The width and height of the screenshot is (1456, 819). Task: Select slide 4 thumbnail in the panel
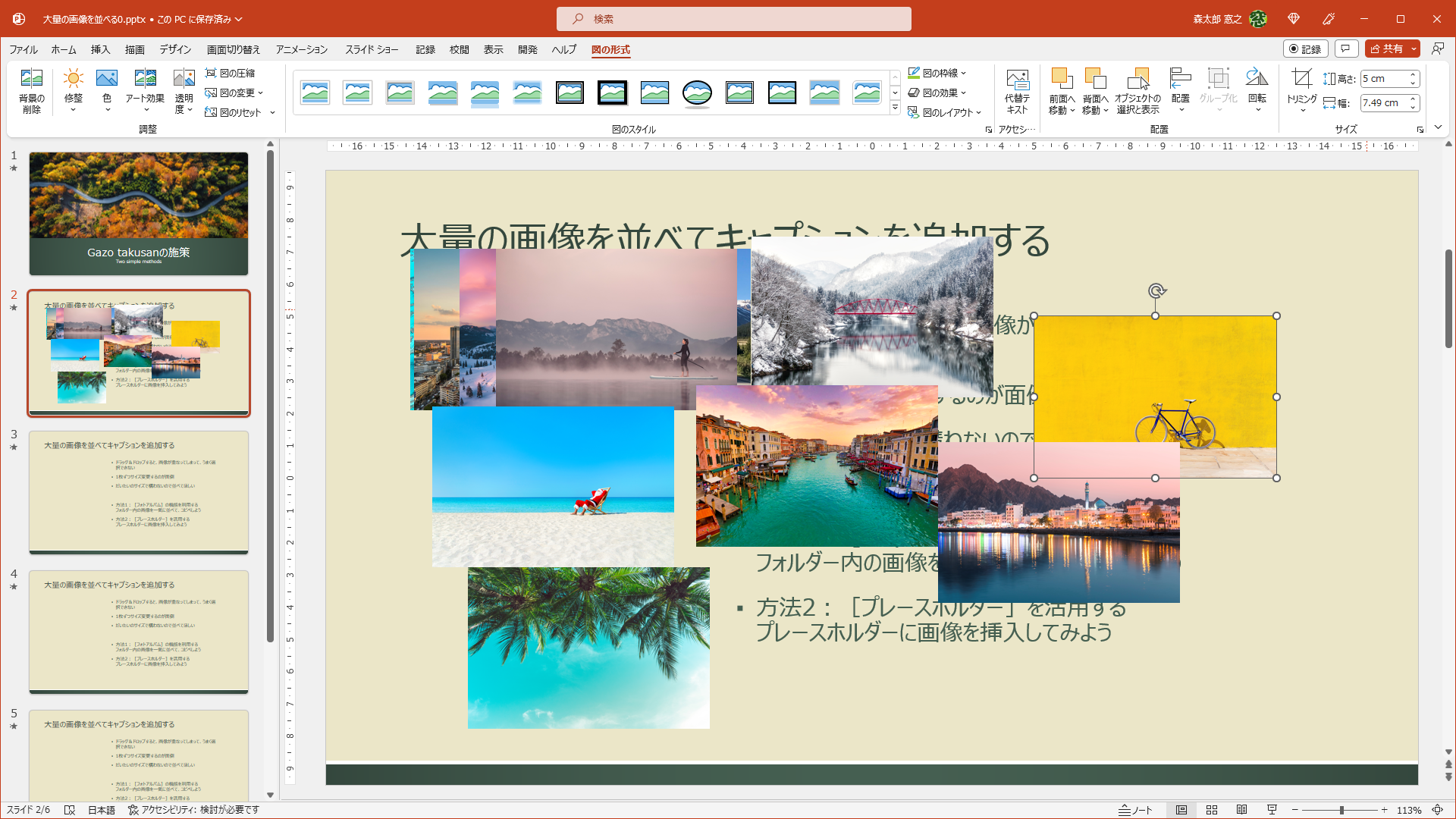pyautogui.click(x=139, y=632)
